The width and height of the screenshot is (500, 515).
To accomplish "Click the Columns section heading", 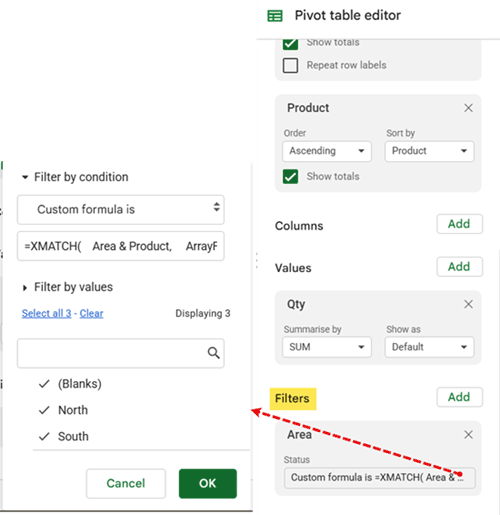I will tap(299, 226).
